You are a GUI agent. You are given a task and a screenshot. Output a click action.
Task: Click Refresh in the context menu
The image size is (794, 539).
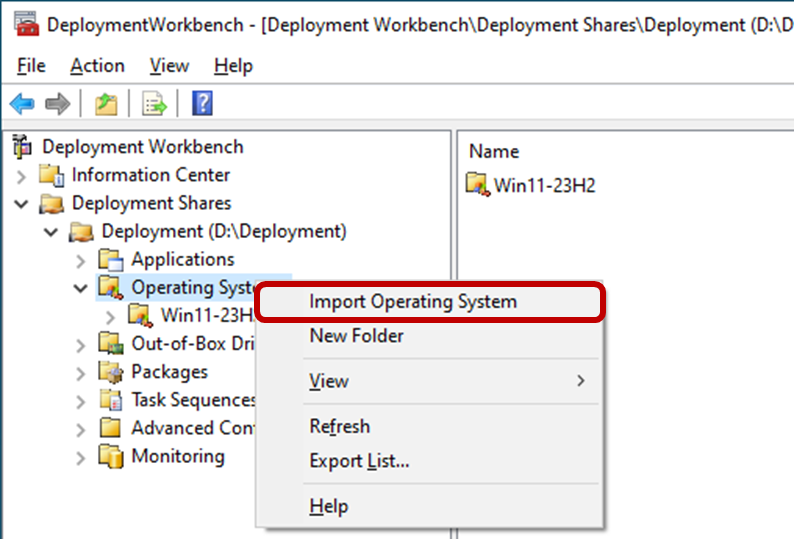(339, 426)
